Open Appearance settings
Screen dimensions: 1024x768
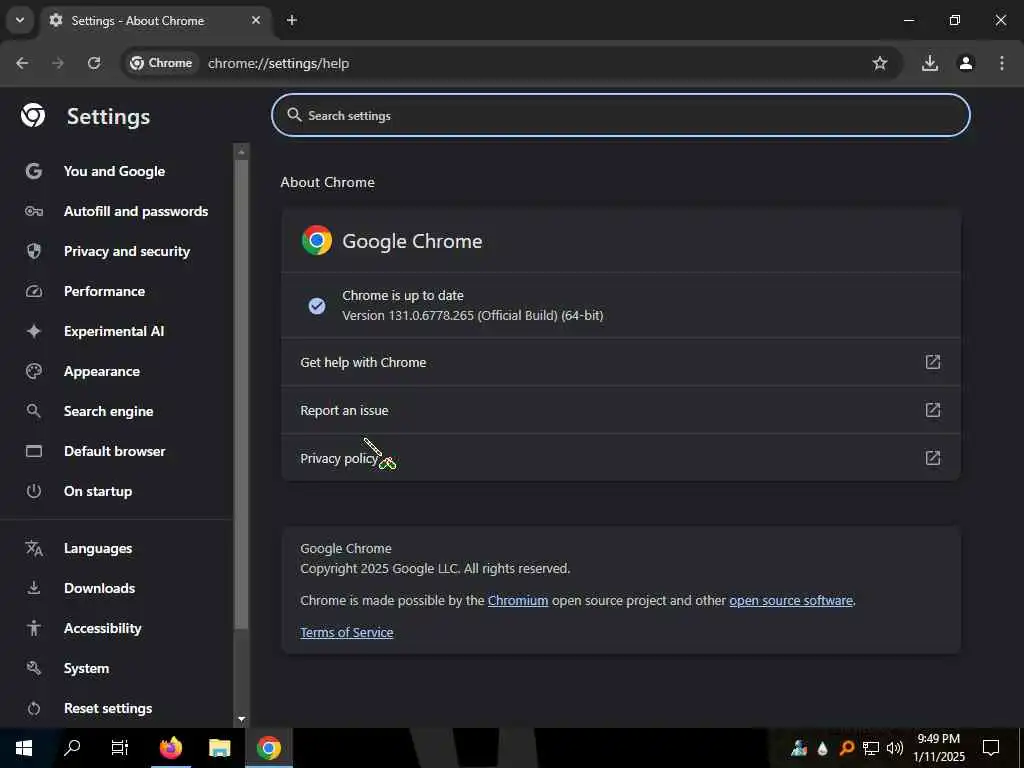point(102,371)
